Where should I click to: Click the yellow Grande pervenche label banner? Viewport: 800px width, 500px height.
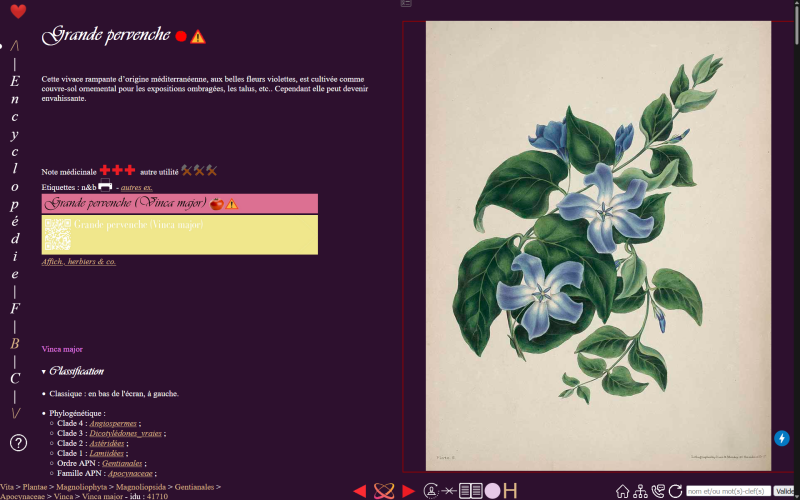click(x=180, y=235)
